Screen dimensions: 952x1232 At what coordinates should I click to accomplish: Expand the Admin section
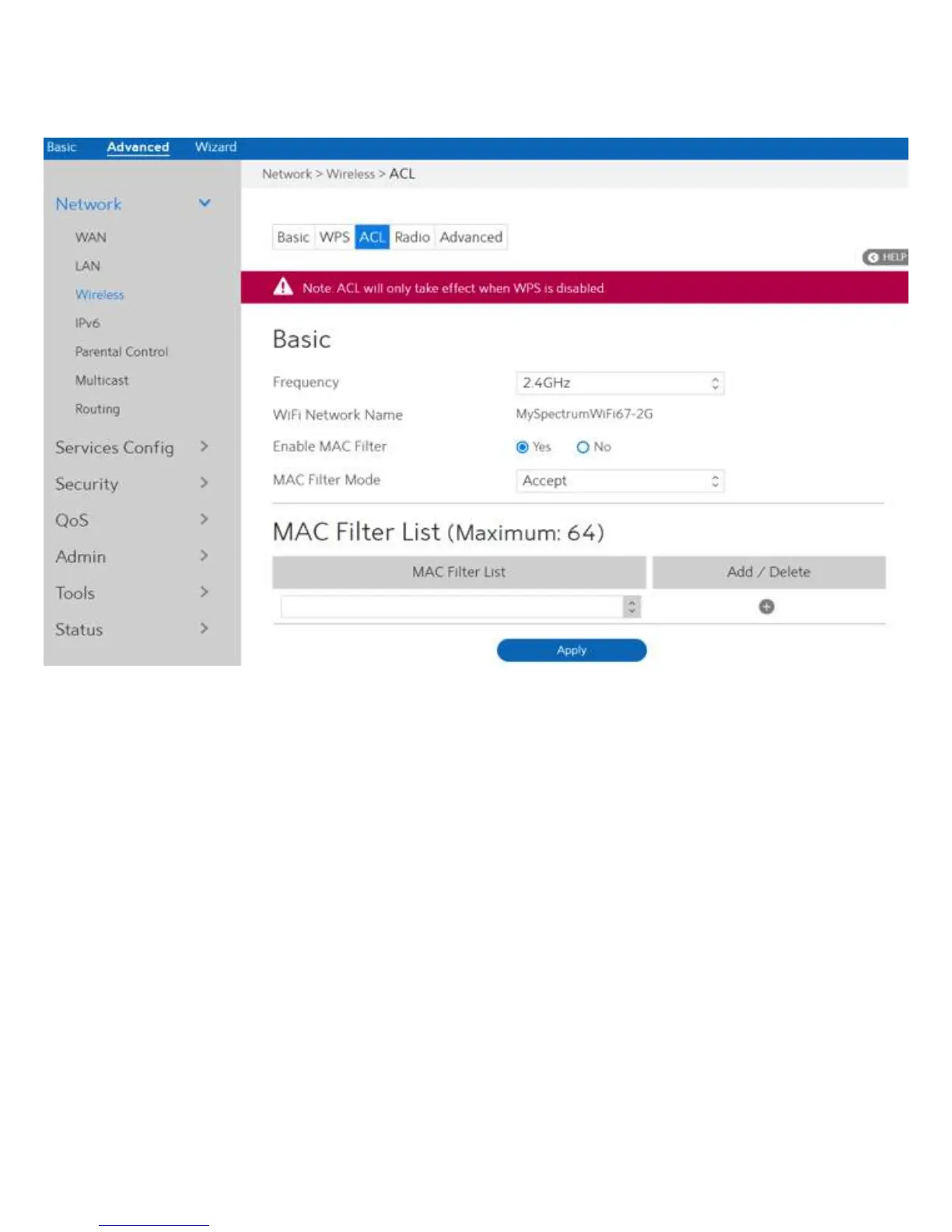click(x=204, y=555)
